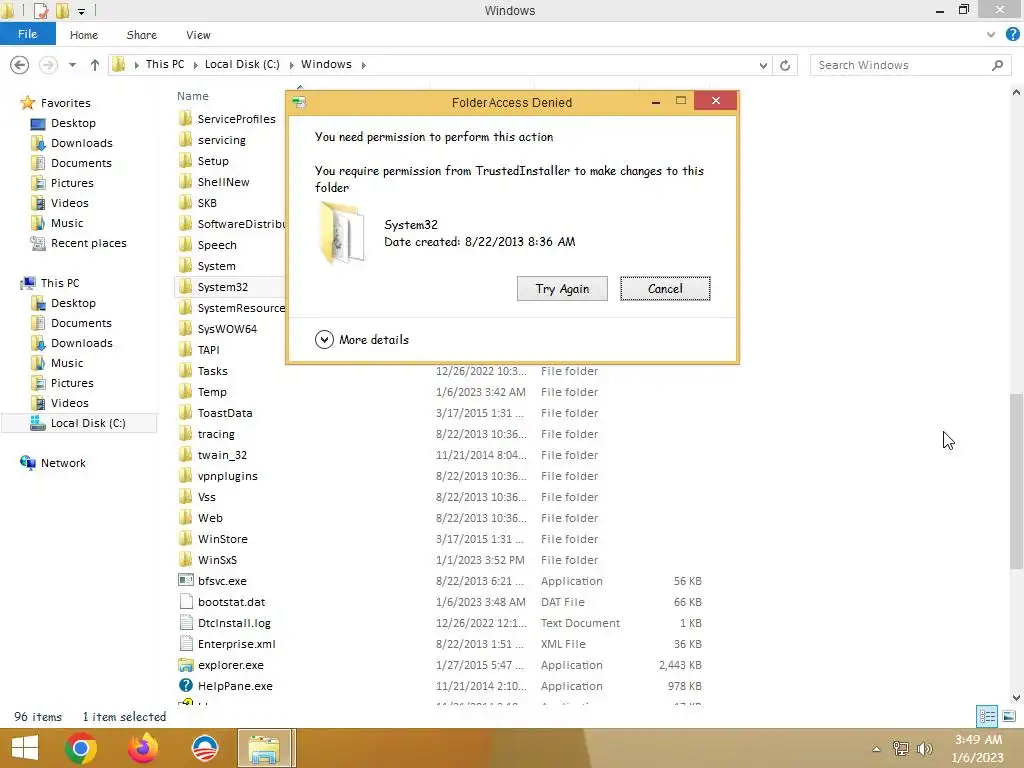This screenshot has height=768, width=1024.
Task: Click the scrollbar down arrow
Action: coord(1016,697)
